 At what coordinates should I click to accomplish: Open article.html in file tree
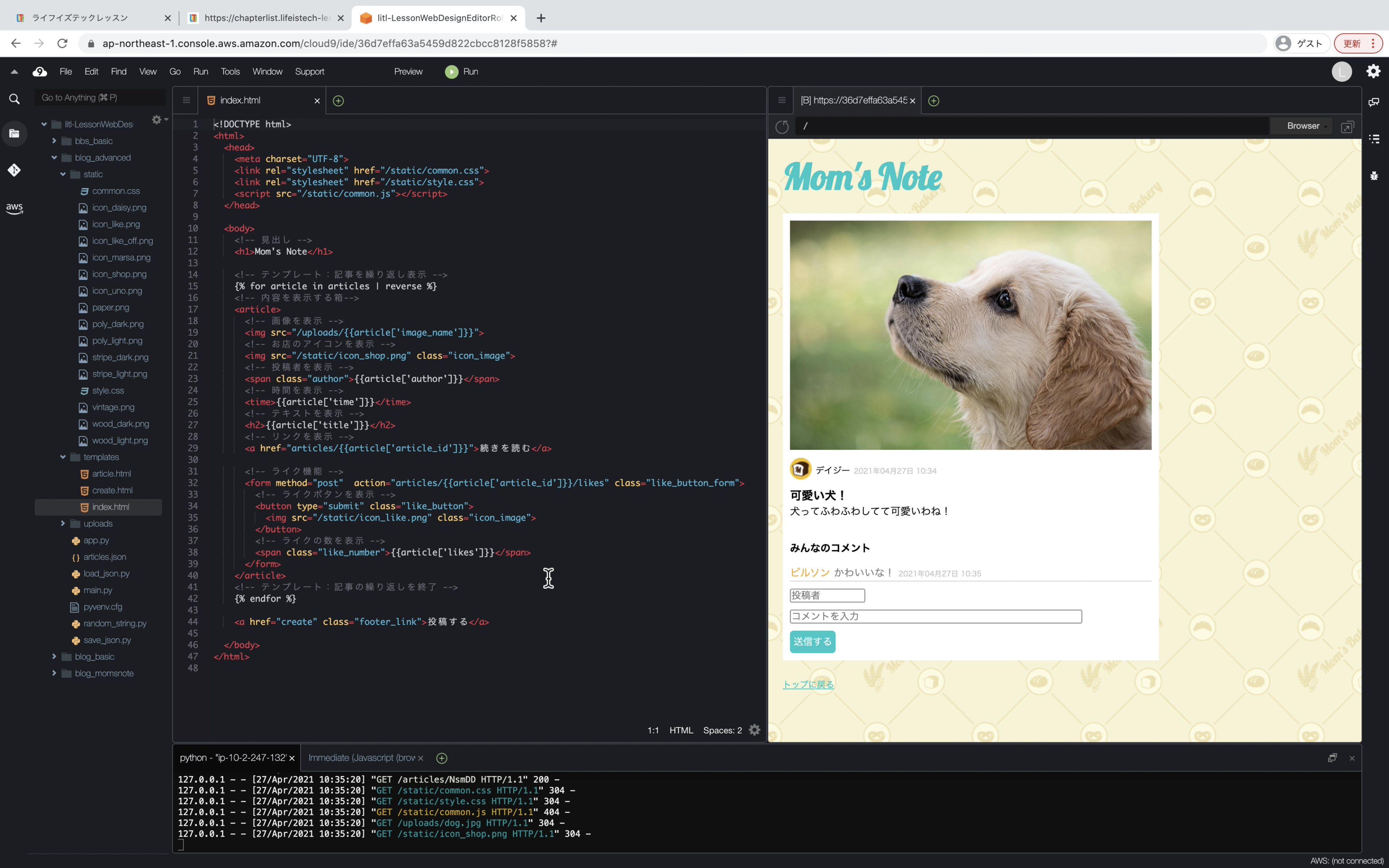111,474
